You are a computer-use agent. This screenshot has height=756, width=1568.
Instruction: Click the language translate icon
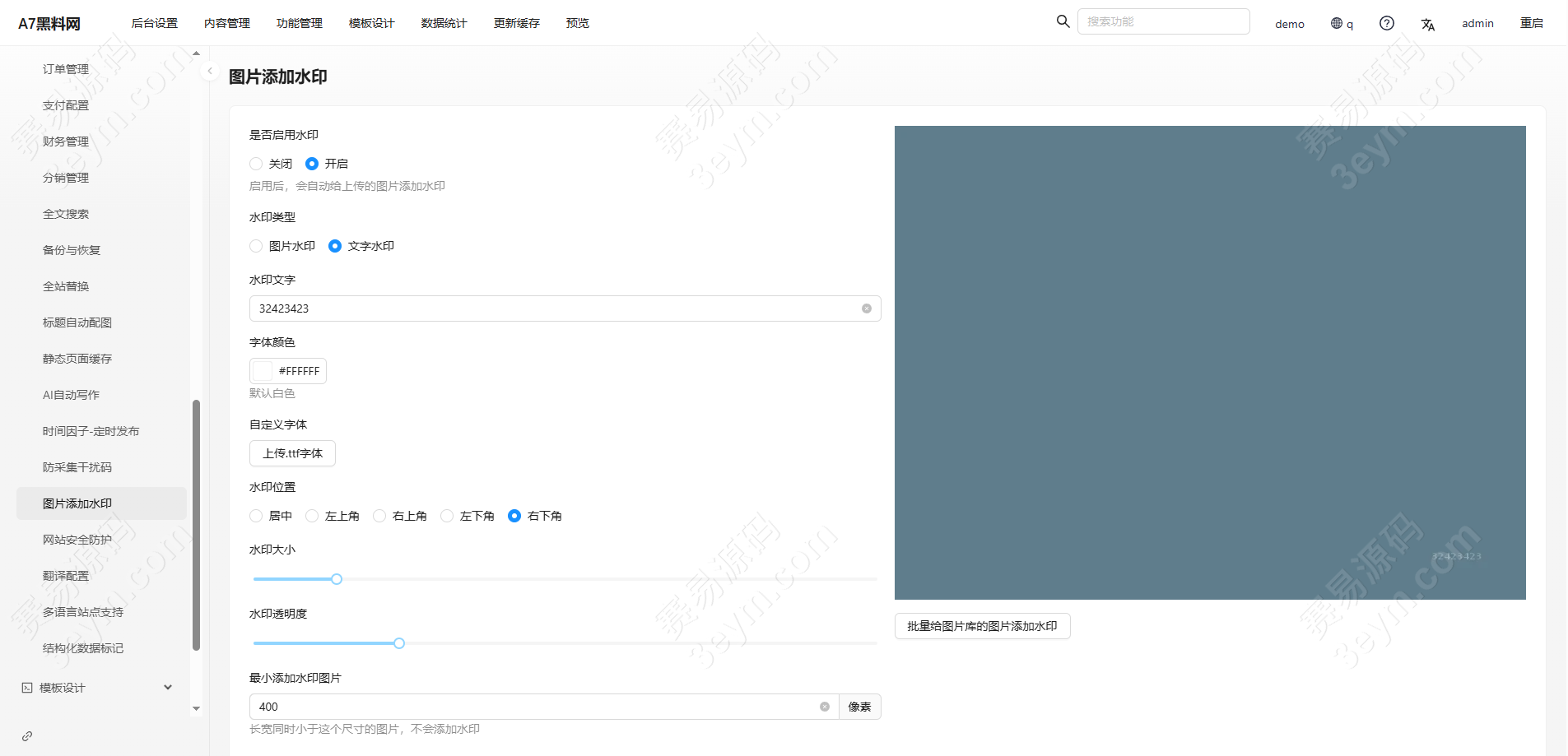(1427, 25)
